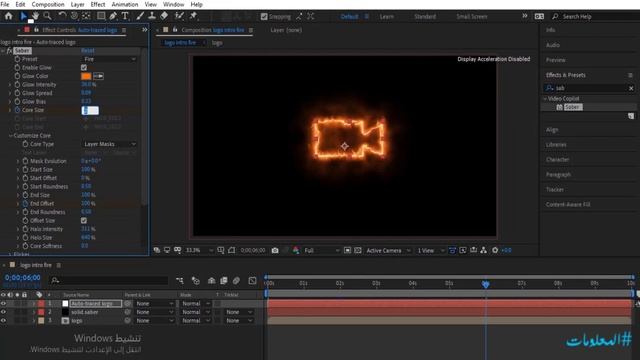Image resolution: width=640 pixels, height=360 pixels.
Task: Toggle Core Size stopwatch
Action: click(x=17, y=110)
